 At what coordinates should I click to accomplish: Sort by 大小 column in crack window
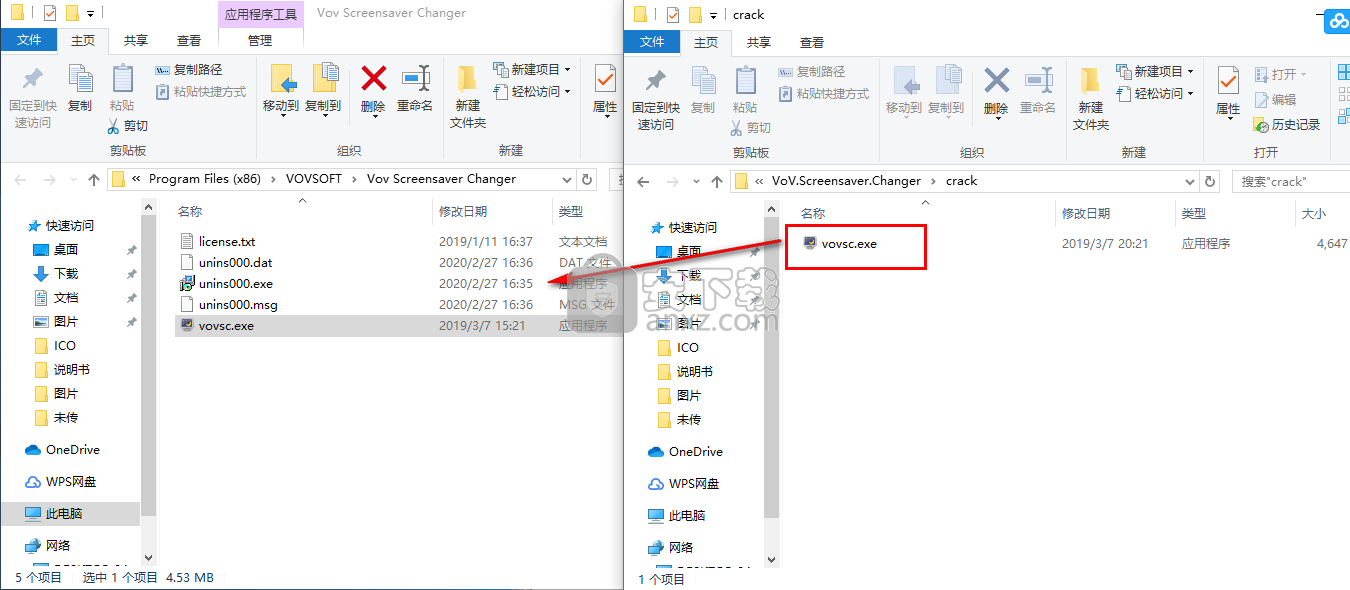pyautogui.click(x=1313, y=213)
